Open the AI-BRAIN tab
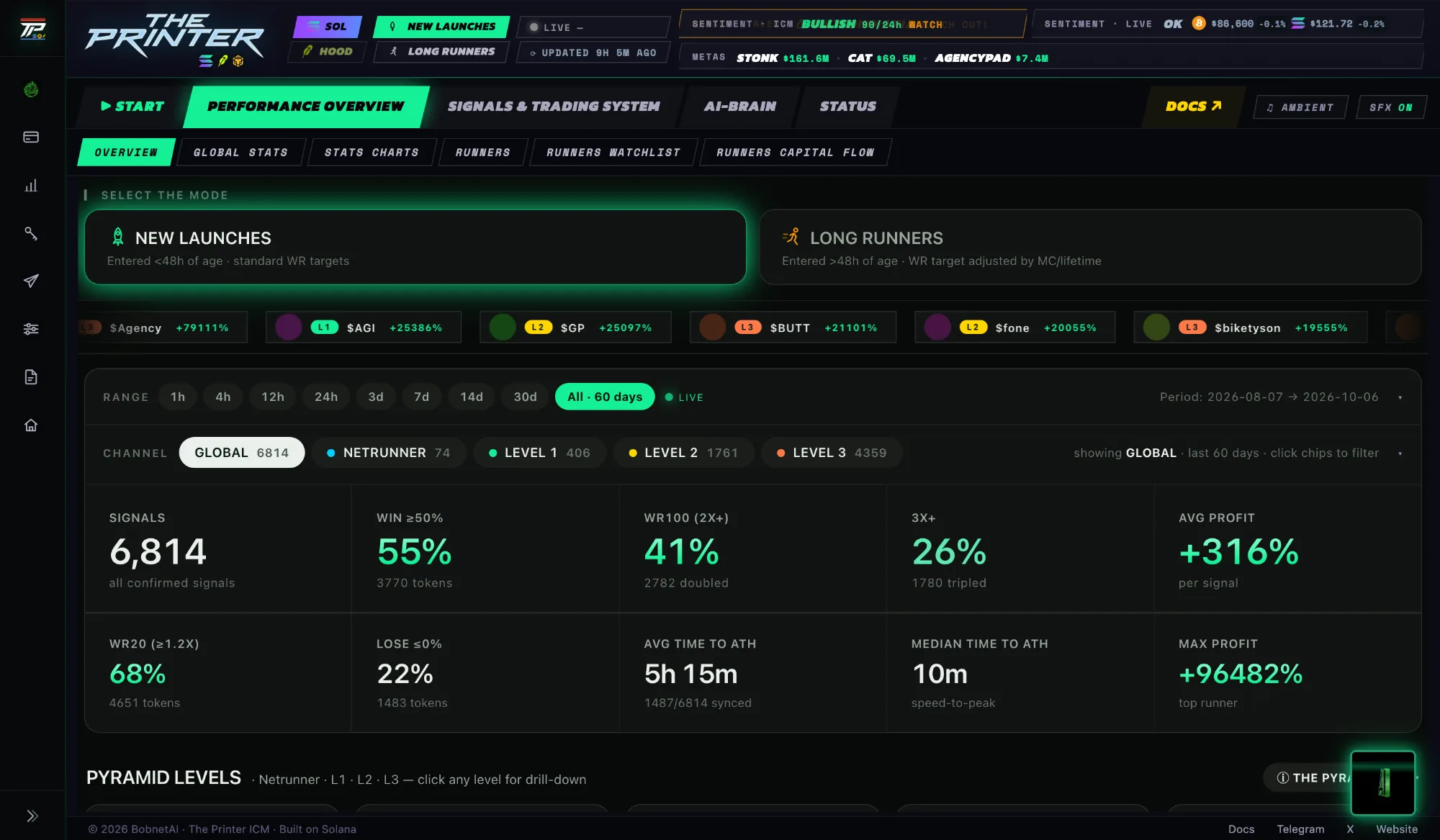This screenshot has width=1440, height=840. [740, 107]
